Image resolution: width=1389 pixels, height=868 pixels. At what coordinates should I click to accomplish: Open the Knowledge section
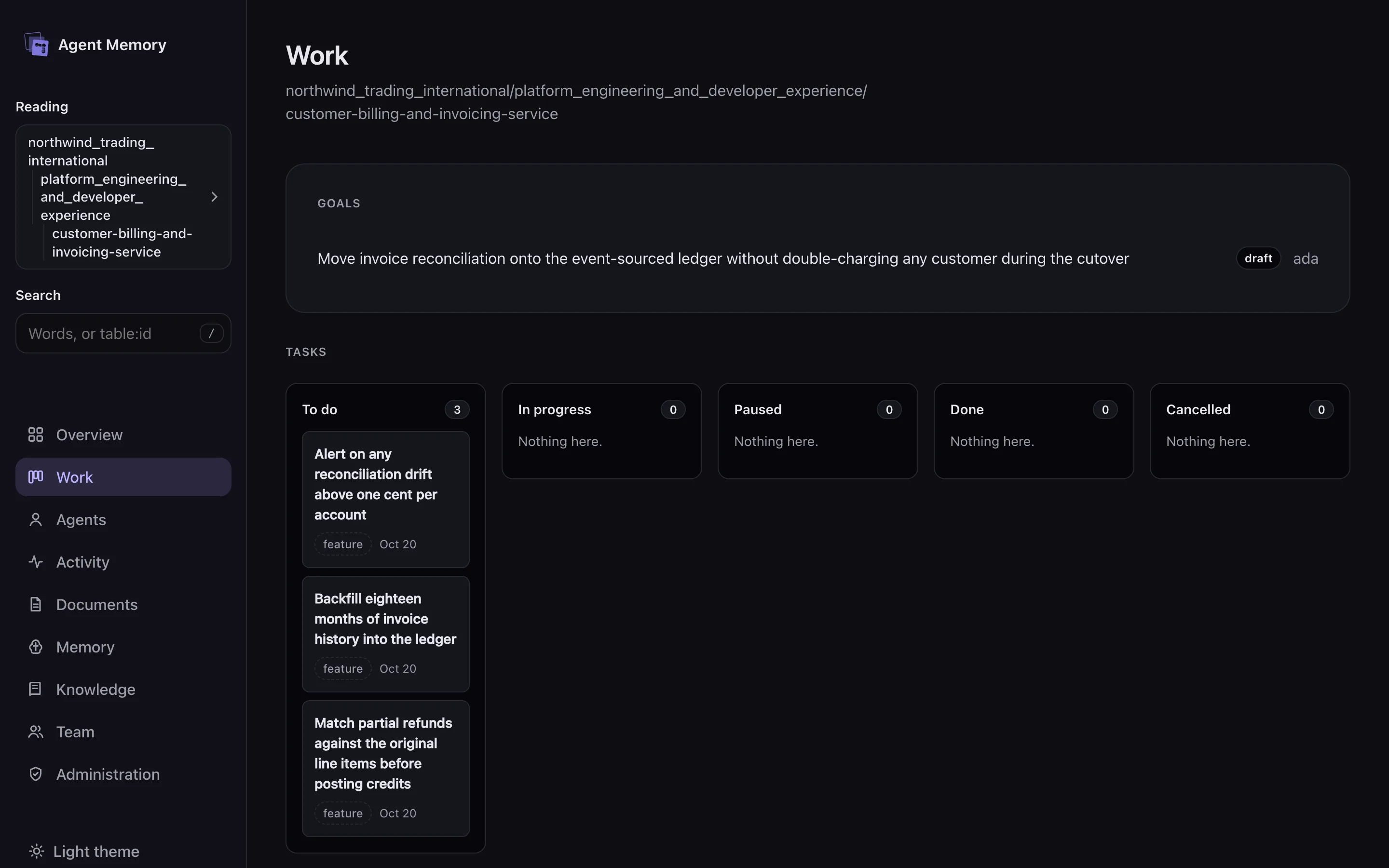(123, 689)
